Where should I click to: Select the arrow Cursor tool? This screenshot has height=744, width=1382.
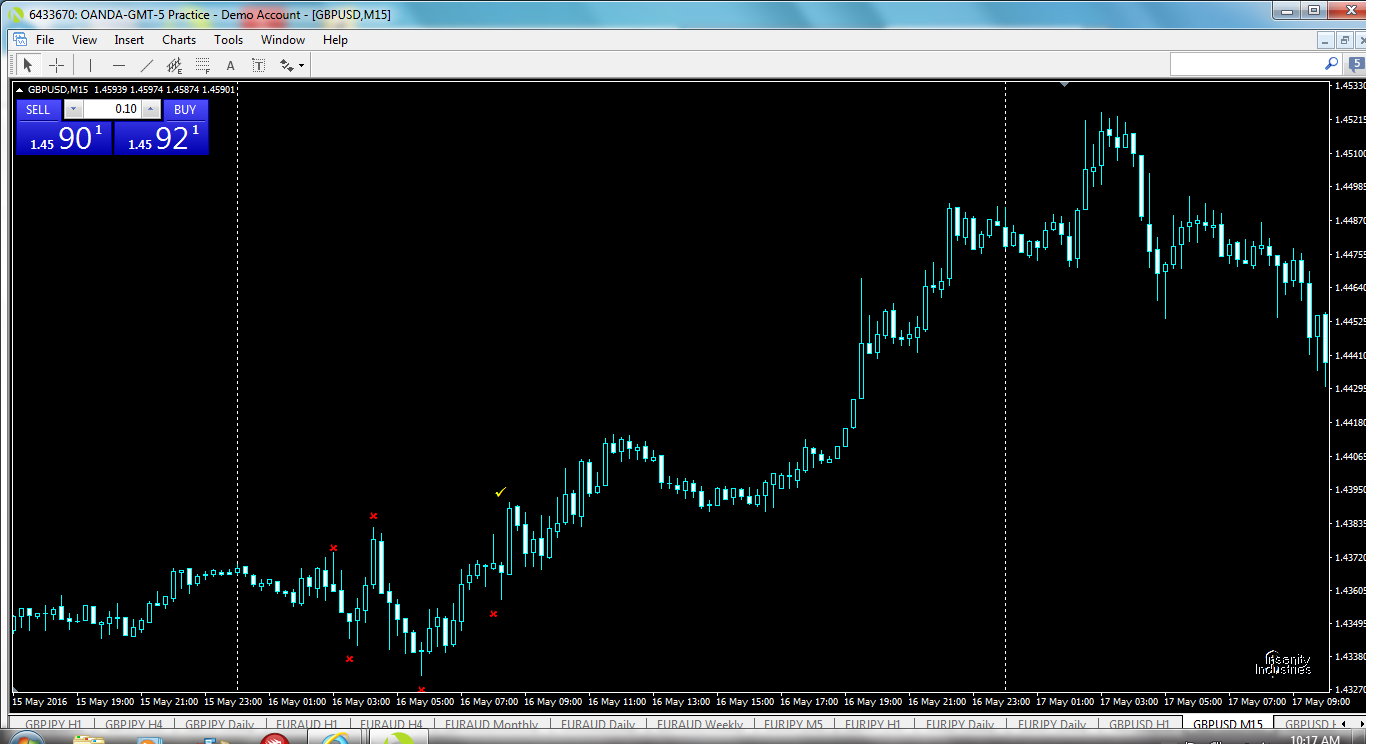pos(28,65)
